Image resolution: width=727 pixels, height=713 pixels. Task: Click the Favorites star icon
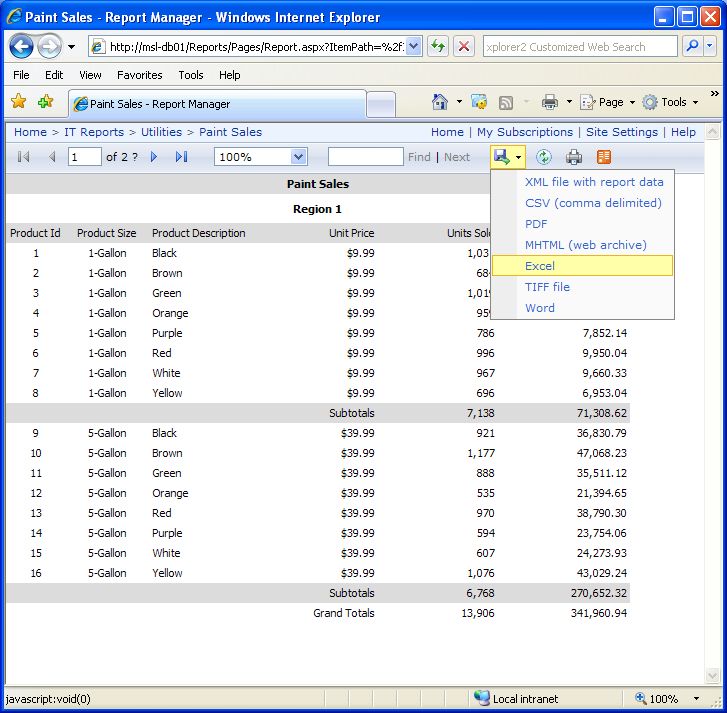18,102
